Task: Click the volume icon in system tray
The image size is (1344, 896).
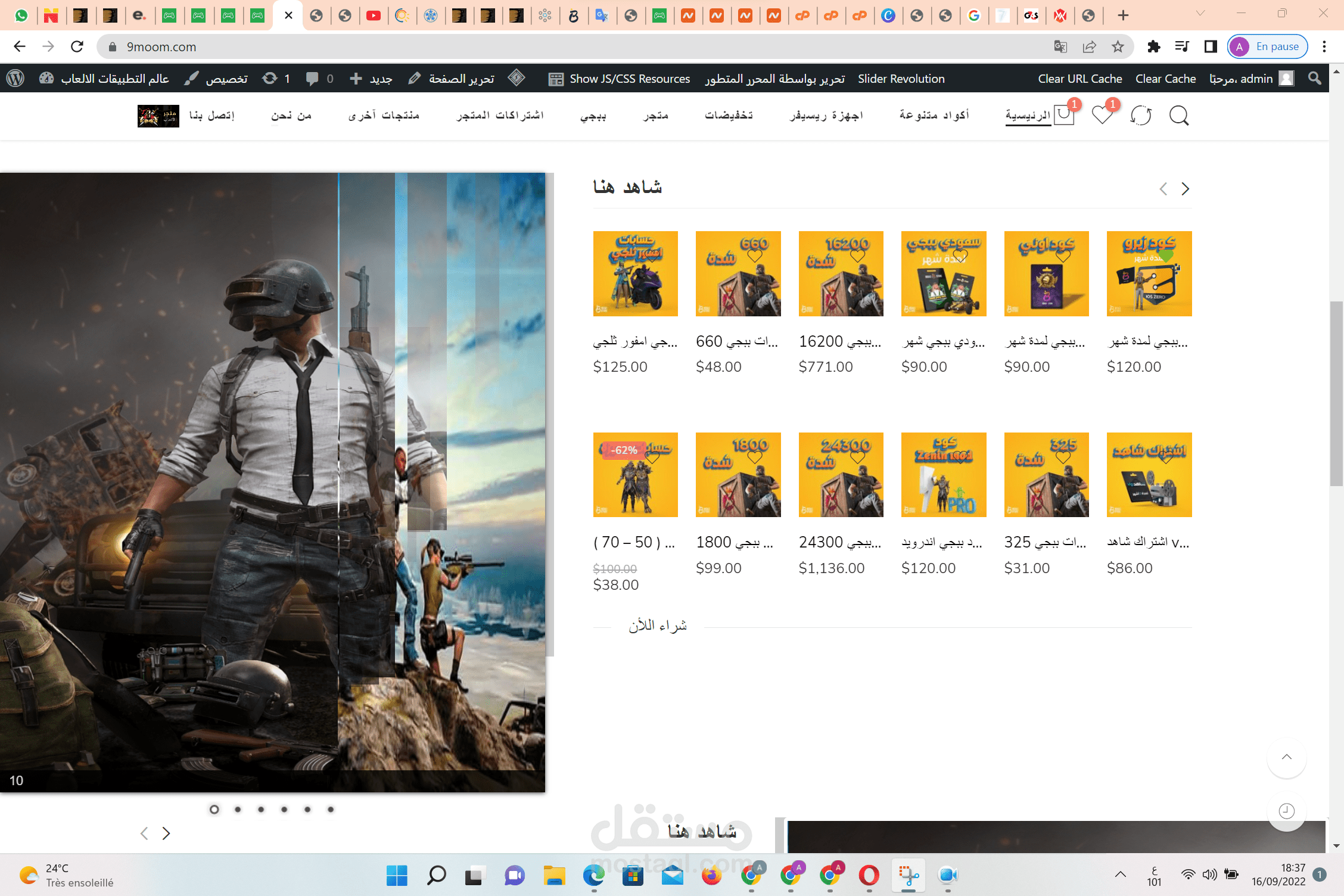Action: pos(1209,875)
